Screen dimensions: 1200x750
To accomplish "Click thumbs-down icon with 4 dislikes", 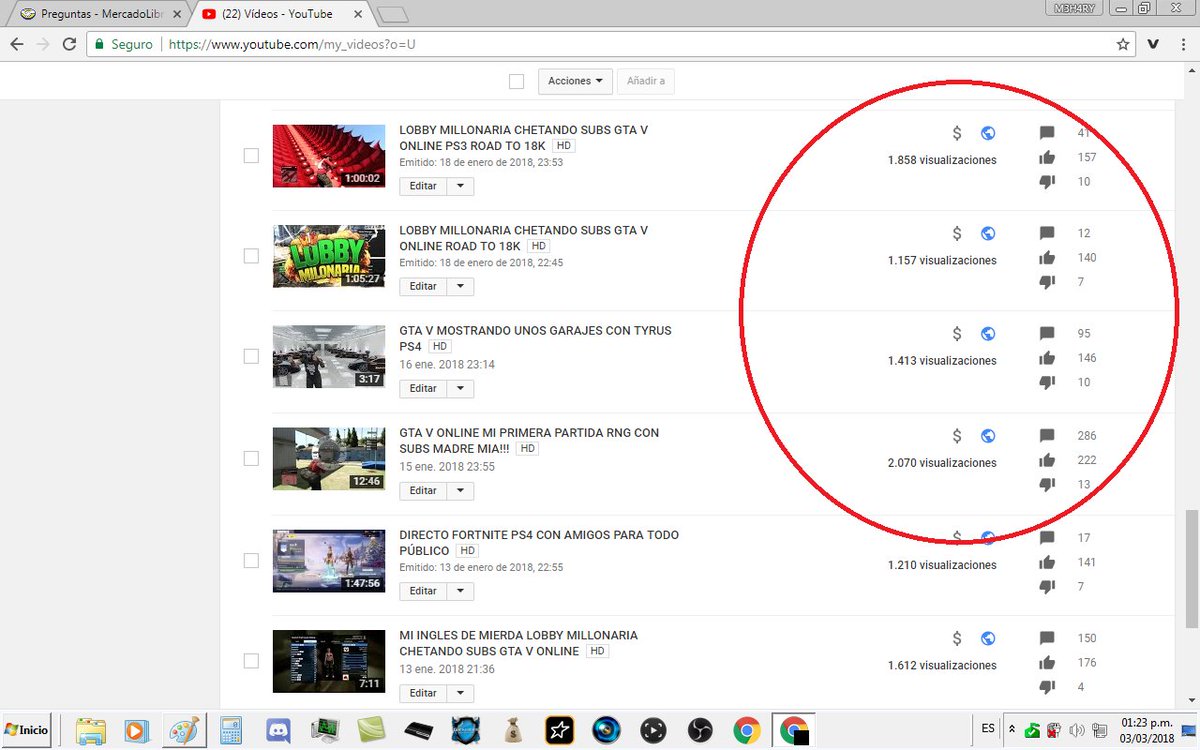I will click(1047, 687).
